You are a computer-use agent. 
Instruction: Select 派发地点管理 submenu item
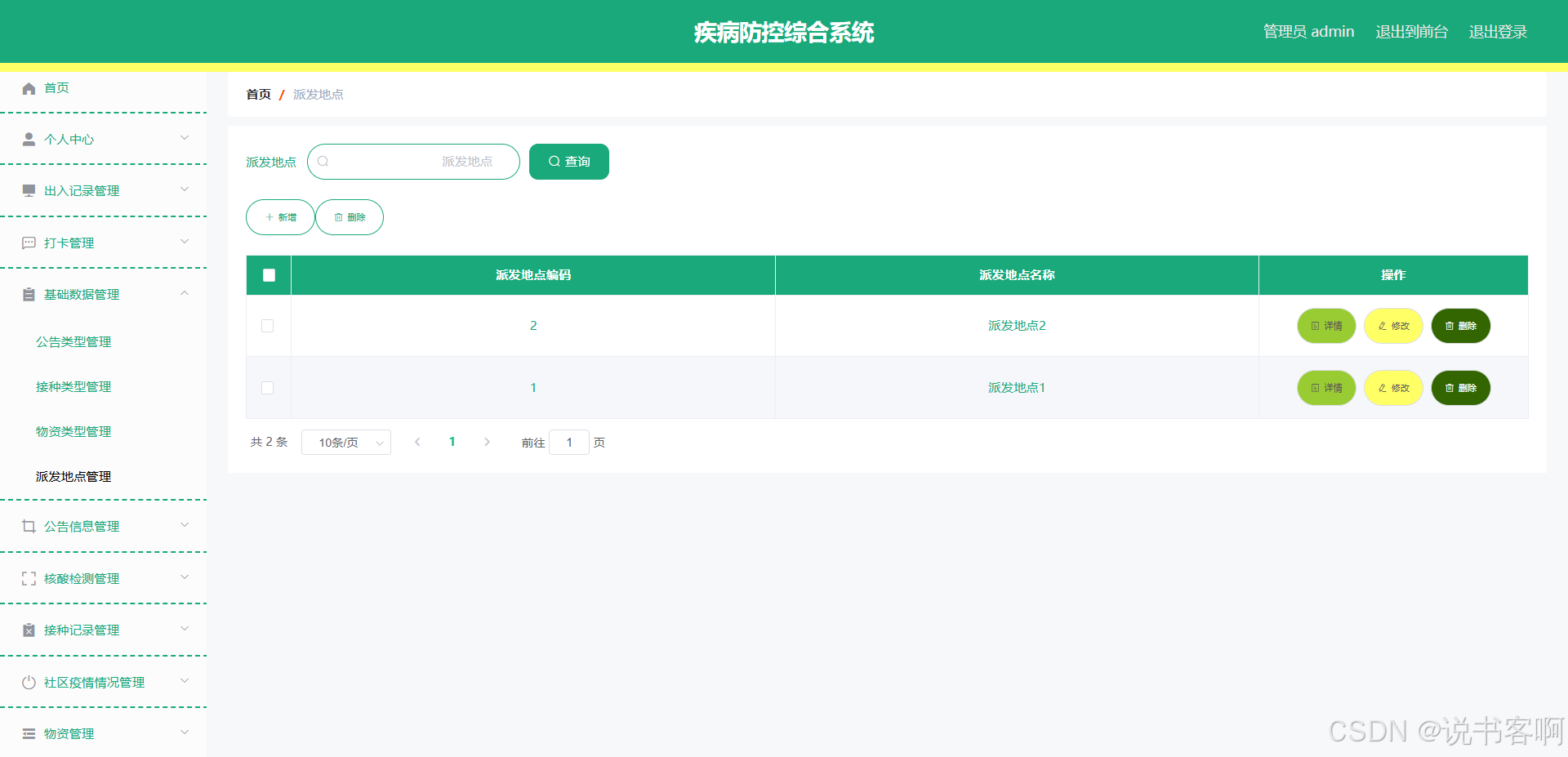coord(73,477)
